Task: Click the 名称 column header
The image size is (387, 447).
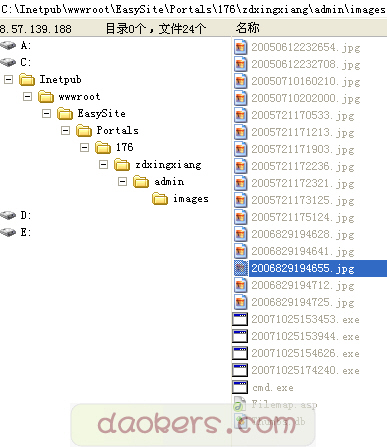Action: [x=248, y=28]
